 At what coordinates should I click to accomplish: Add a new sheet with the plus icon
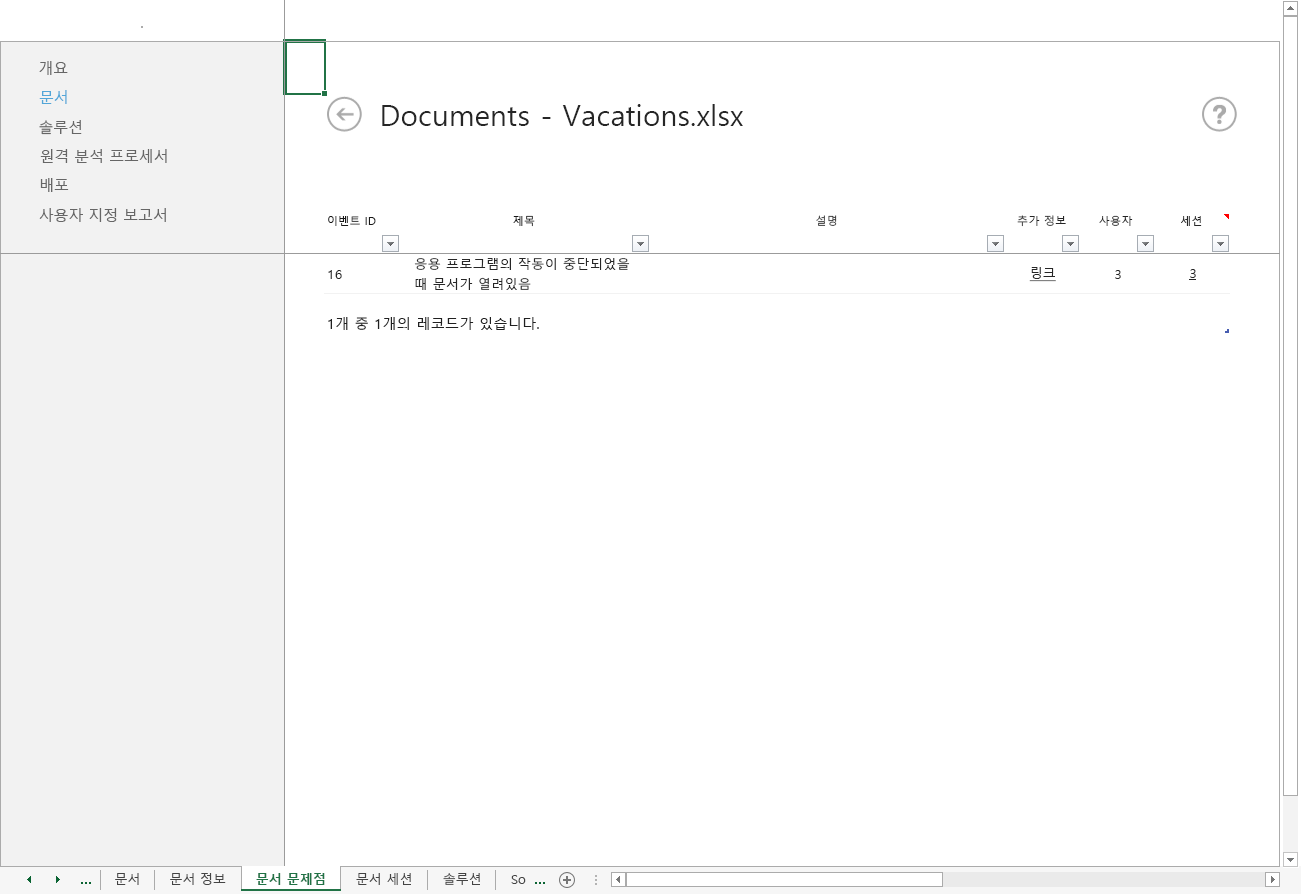(x=567, y=880)
